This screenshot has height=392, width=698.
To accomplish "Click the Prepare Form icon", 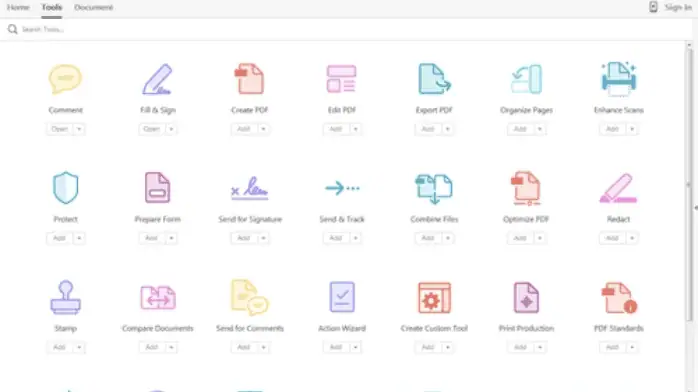I will point(158,188).
